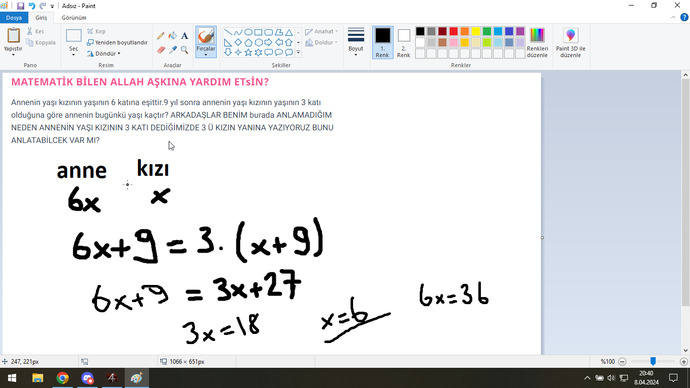
Task: Select the Color picker eyedropper tool
Action: click(172, 50)
